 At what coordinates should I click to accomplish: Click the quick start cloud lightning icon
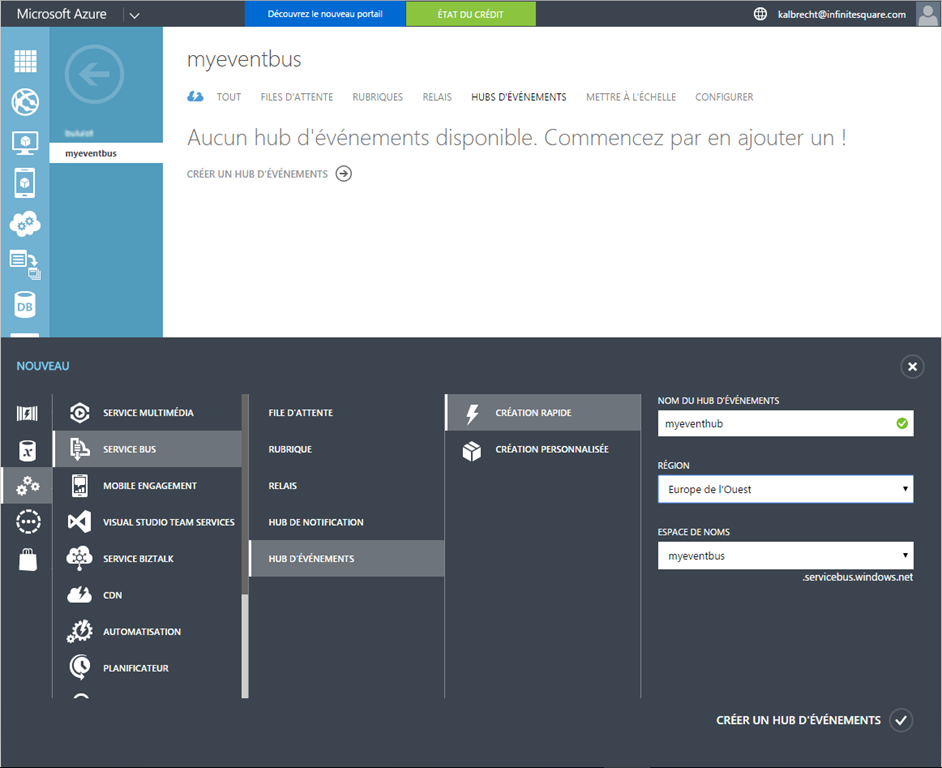click(x=195, y=97)
